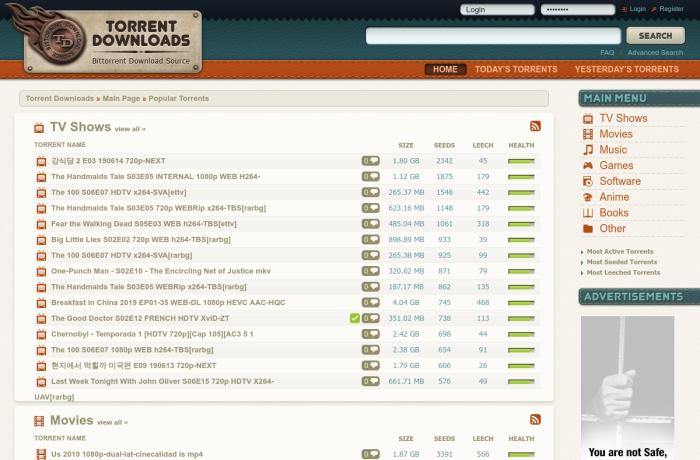Click Music note icon in Main Menu
Image resolution: width=700 pixels, height=460 pixels.
[588, 150]
